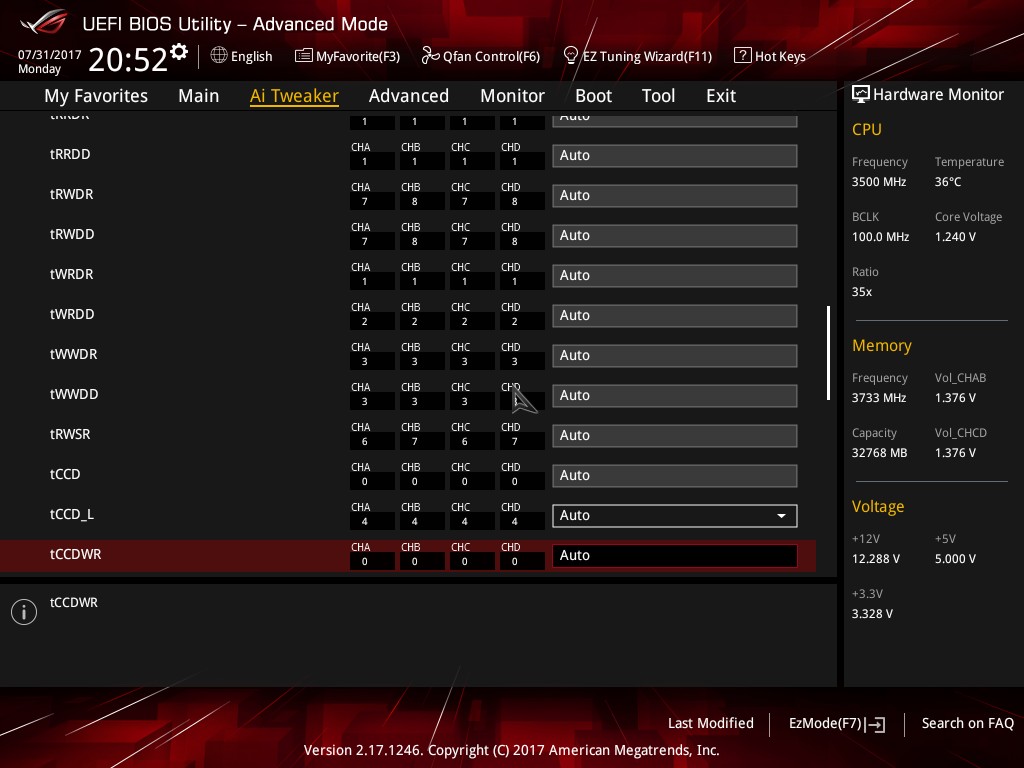Switch to the Main tab
1024x768 pixels.
click(199, 96)
